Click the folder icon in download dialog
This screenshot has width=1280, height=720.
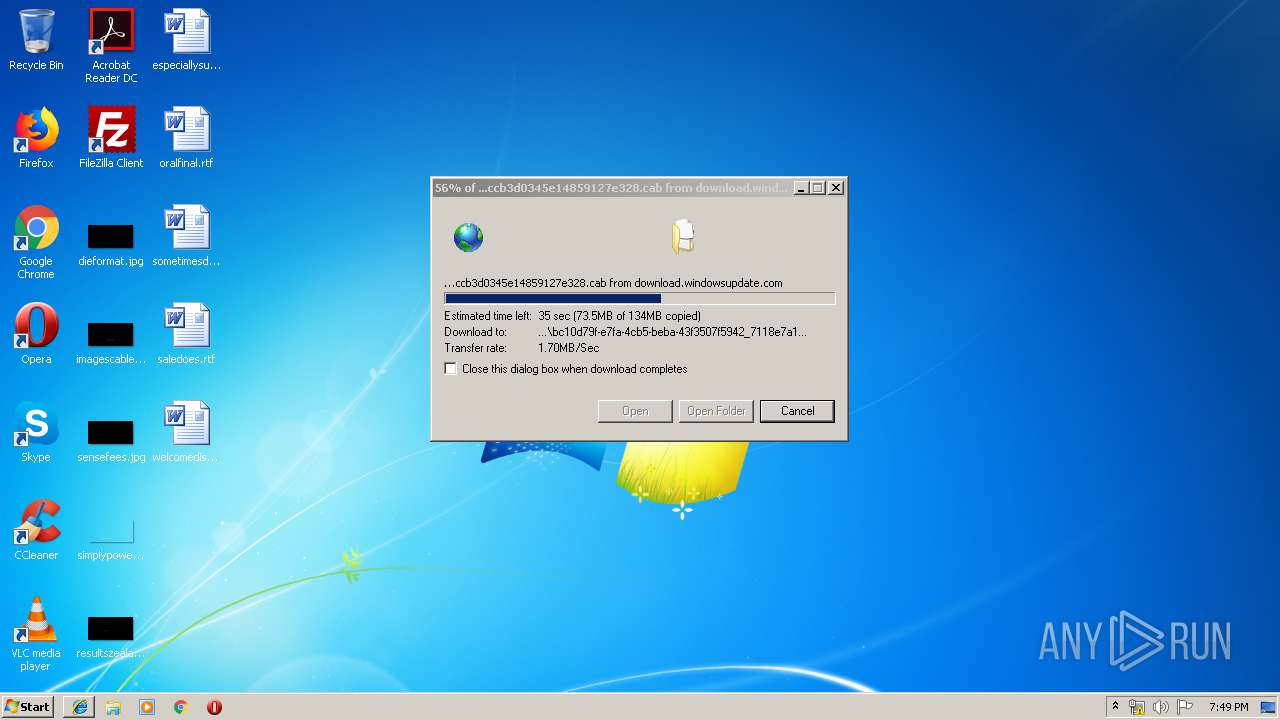(x=683, y=237)
